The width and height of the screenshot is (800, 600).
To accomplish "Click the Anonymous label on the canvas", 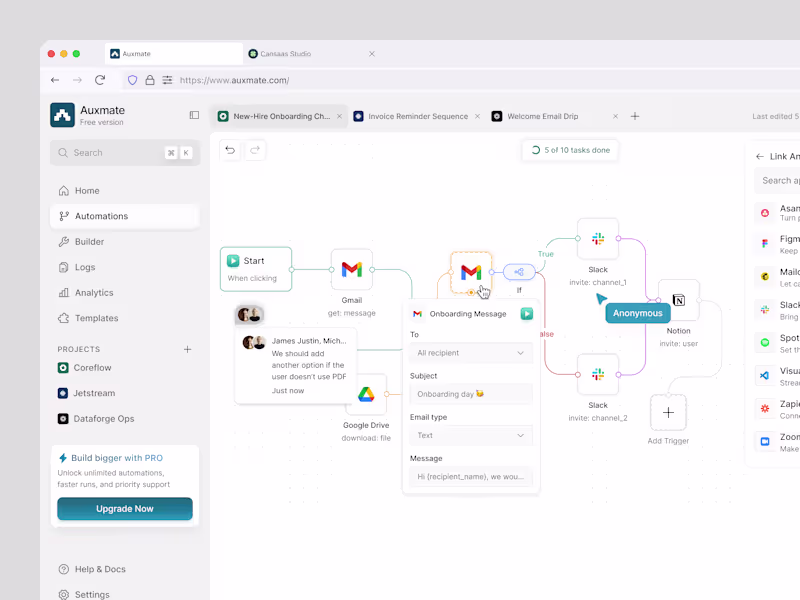I will pos(636,312).
